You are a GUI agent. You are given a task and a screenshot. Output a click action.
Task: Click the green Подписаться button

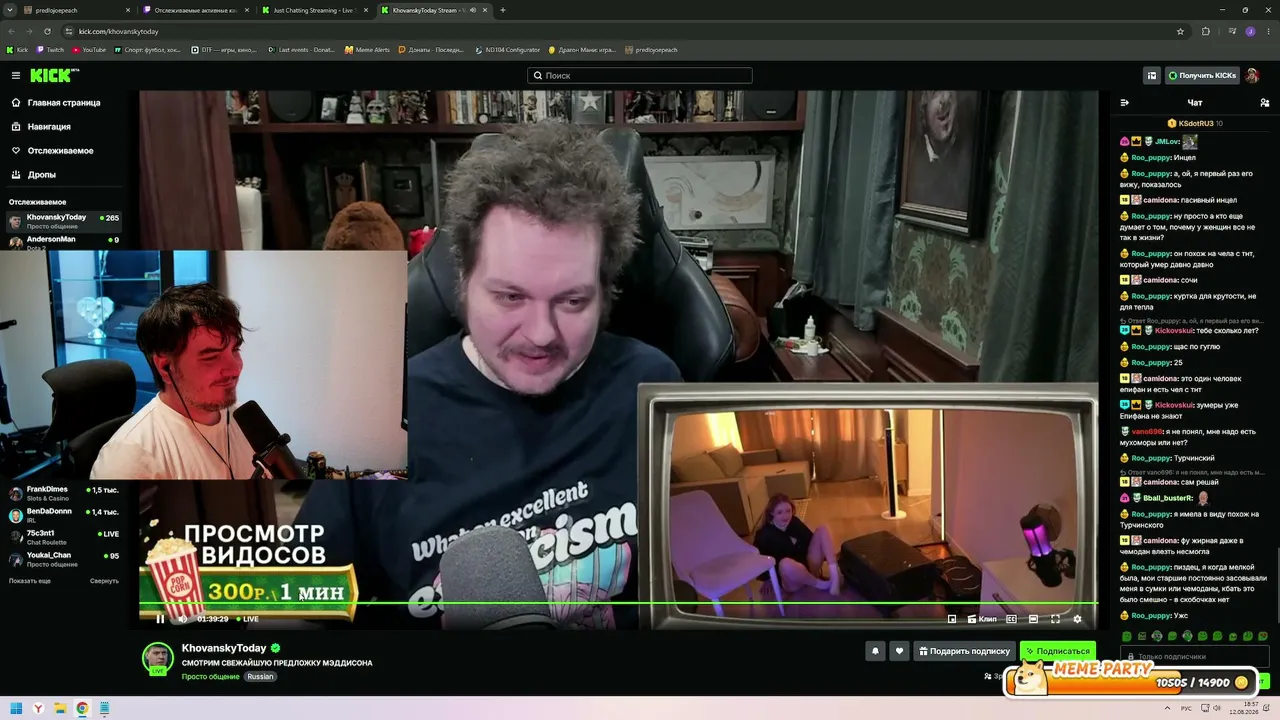click(1057, 651)
